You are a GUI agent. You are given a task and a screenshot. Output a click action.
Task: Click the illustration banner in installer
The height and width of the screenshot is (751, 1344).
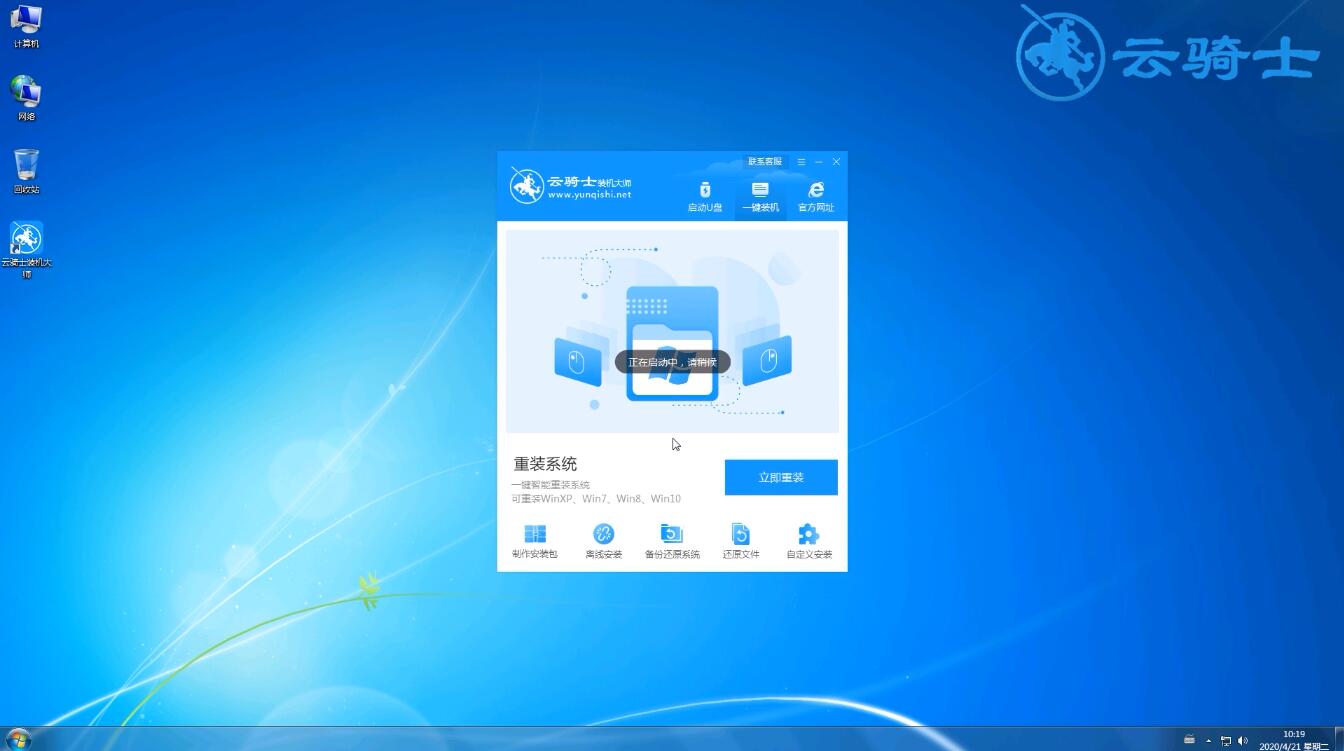click(x=672, y=331)
